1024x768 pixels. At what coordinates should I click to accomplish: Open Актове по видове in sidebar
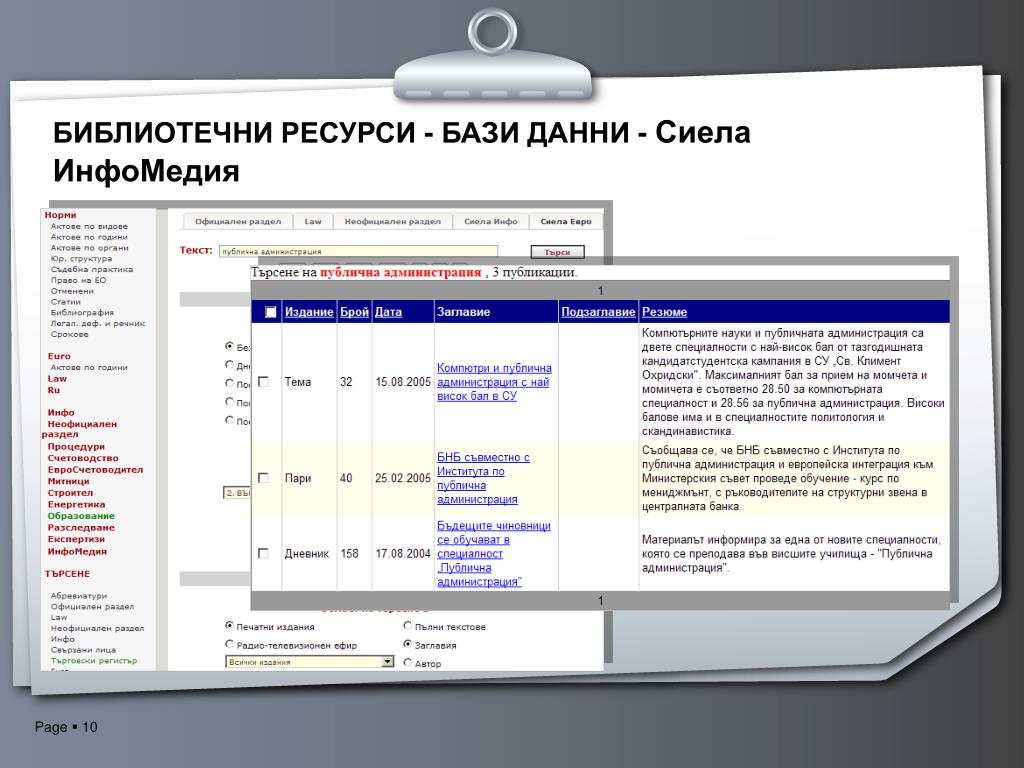[89, 226]
